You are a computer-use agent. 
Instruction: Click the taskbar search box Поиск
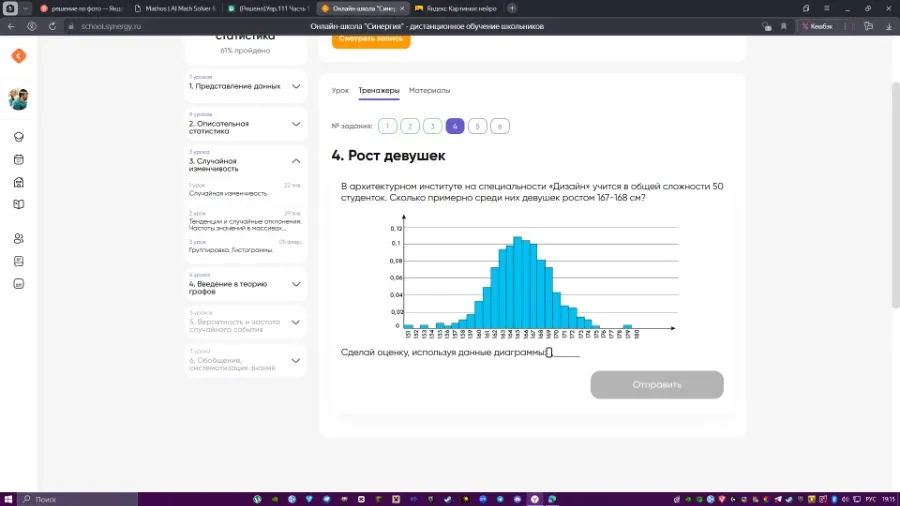(77, 499)
